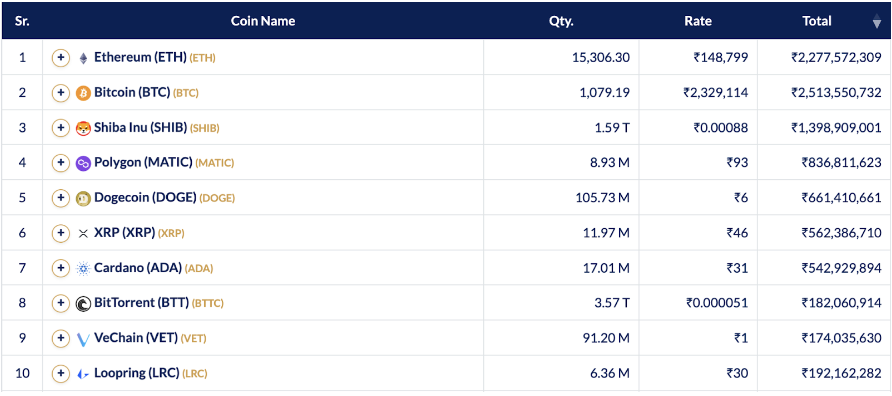Toggle sort arrow beside Total header

pos(877,22)
